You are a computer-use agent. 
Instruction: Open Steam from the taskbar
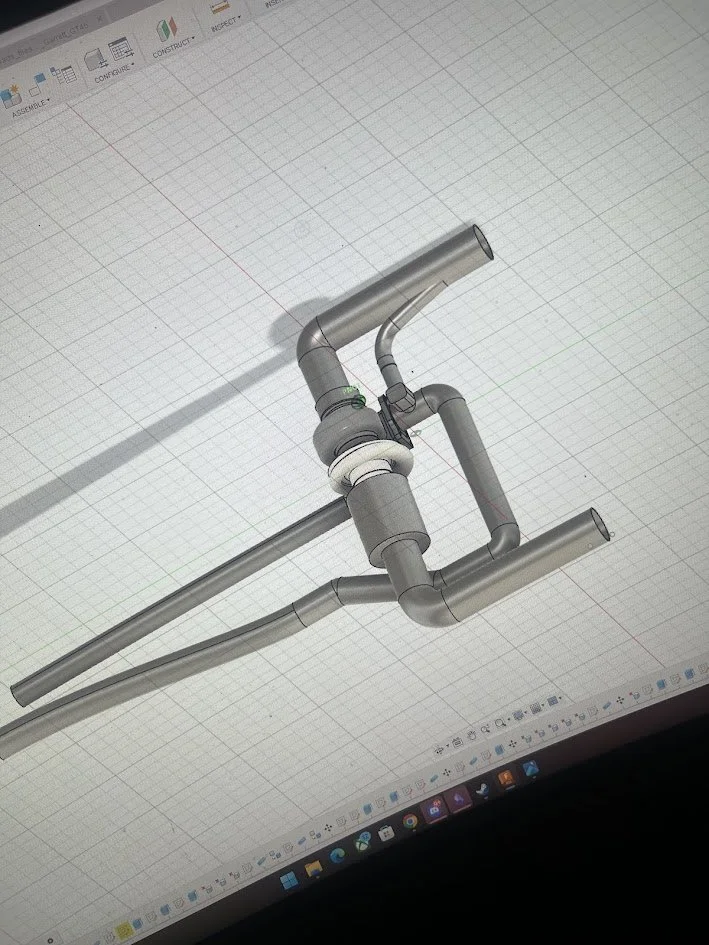click(x=482, y=789)
